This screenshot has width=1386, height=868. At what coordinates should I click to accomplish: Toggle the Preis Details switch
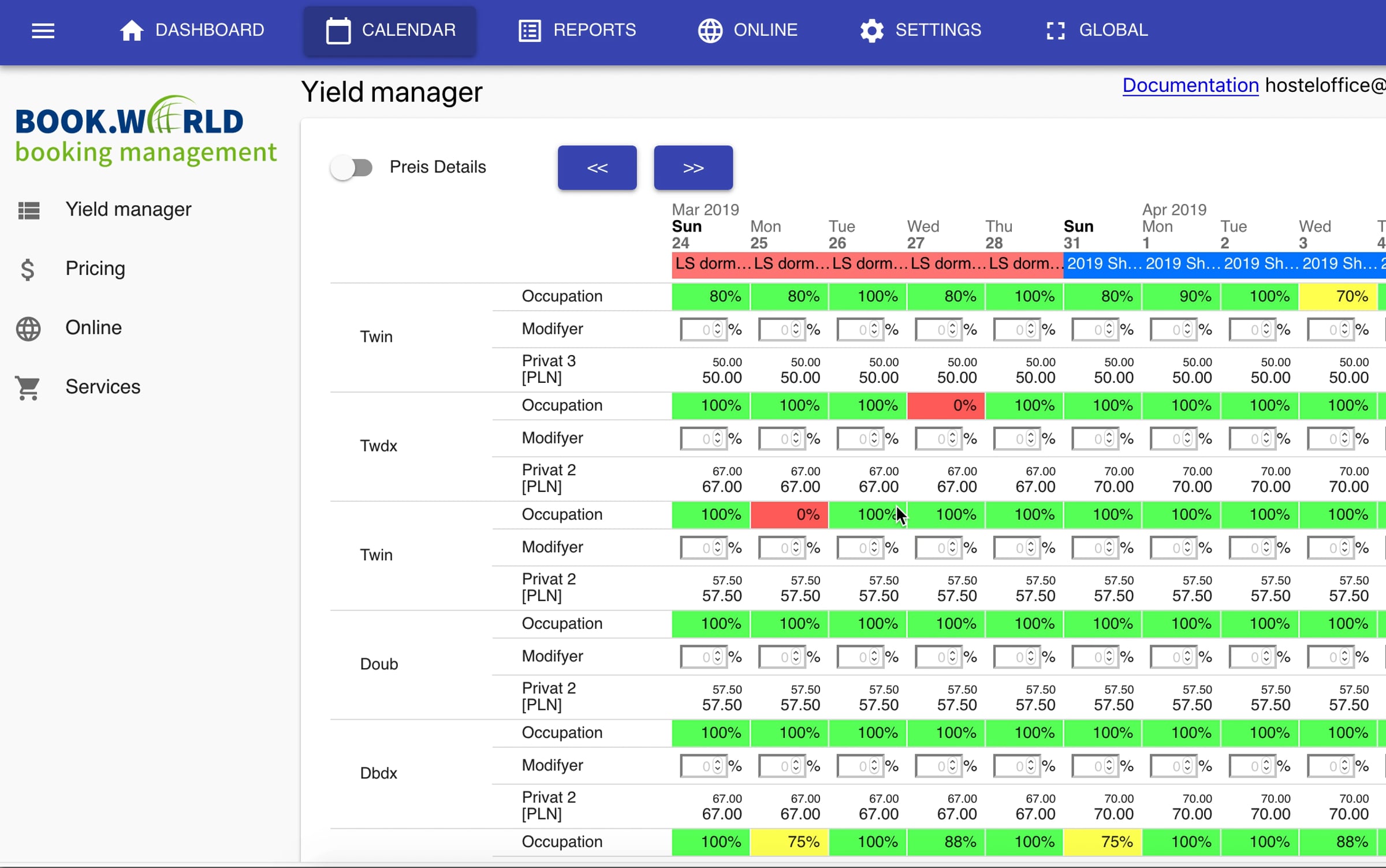(x=352, y=168)
